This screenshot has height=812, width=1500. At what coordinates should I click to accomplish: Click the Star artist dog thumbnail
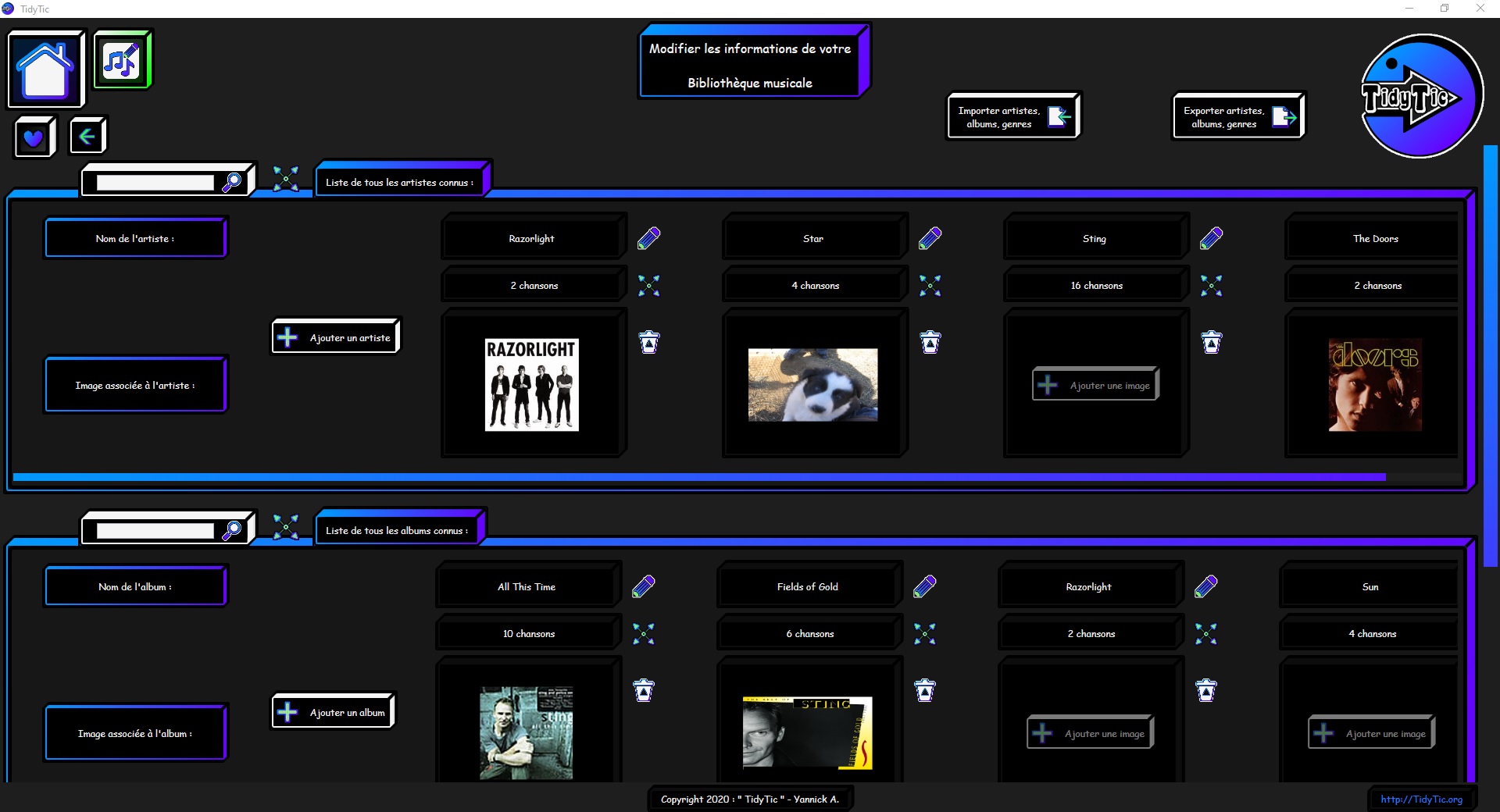(x=812, y=385)
